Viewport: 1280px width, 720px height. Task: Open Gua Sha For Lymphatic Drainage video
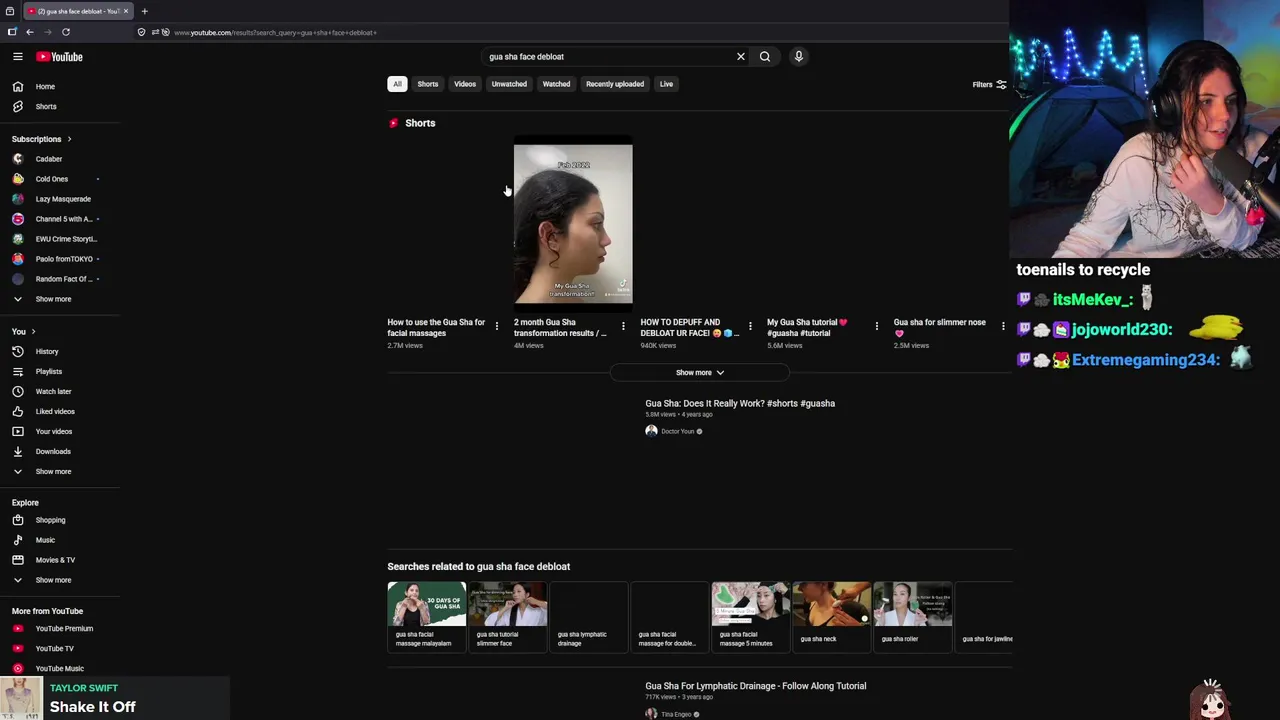pos(755,686)
